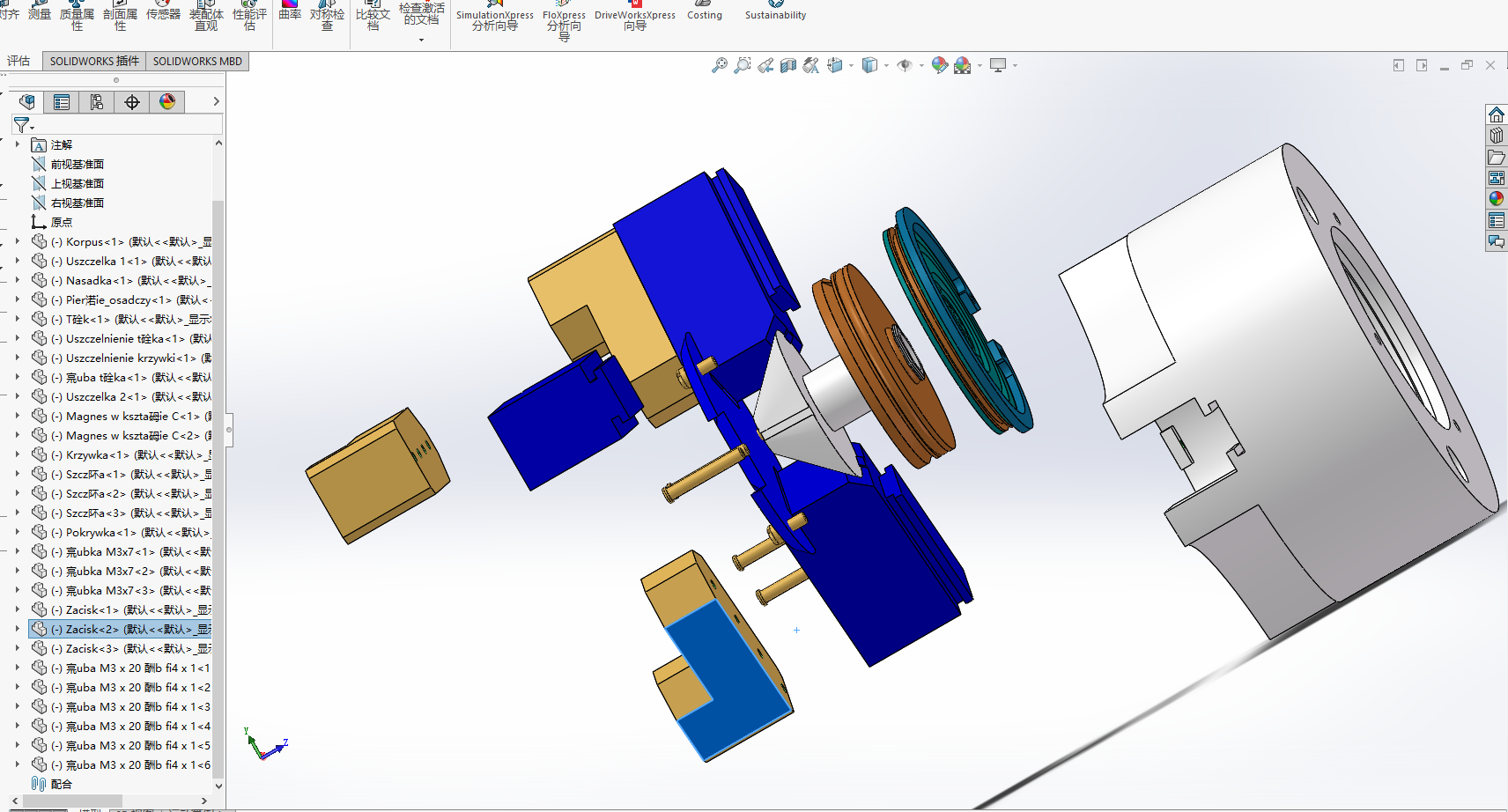Open the Custom Properties task pane icon

[x=1497, y=220]
